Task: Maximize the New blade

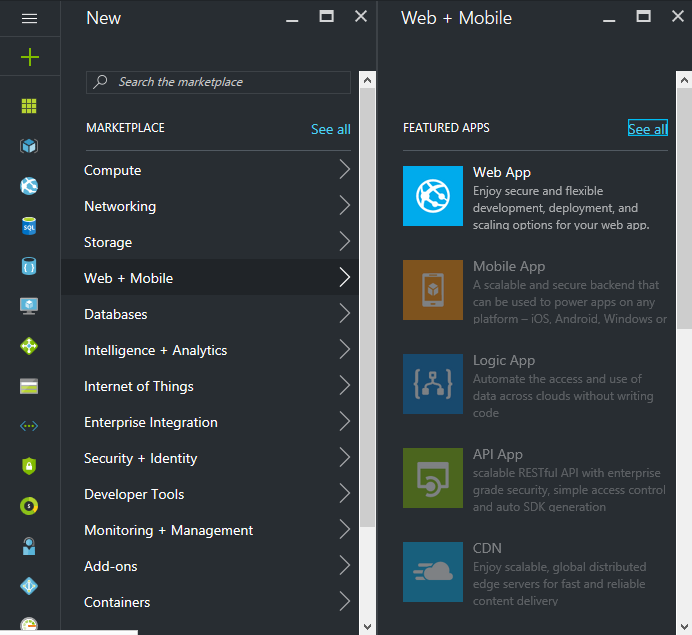Action: [327, 17]
